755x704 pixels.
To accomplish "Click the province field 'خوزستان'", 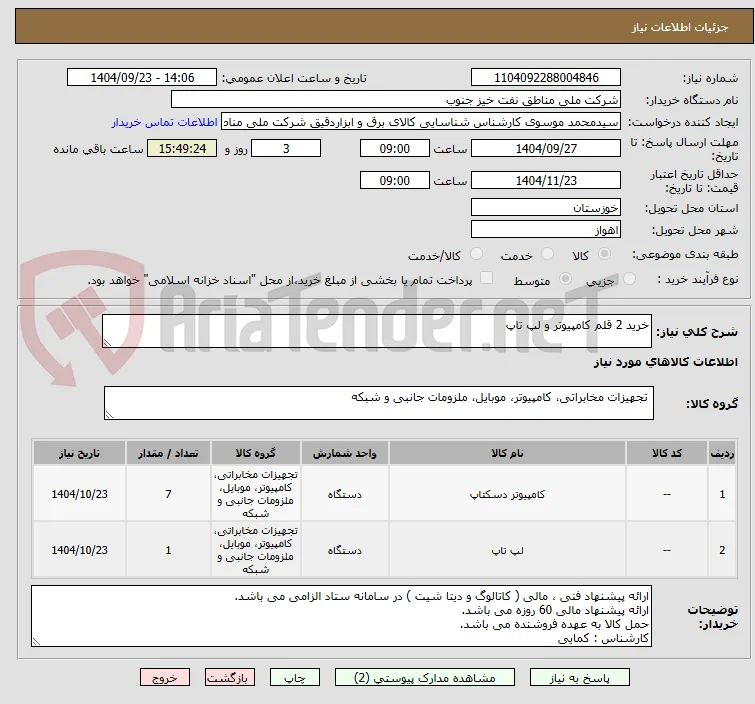I will point(546,208).
